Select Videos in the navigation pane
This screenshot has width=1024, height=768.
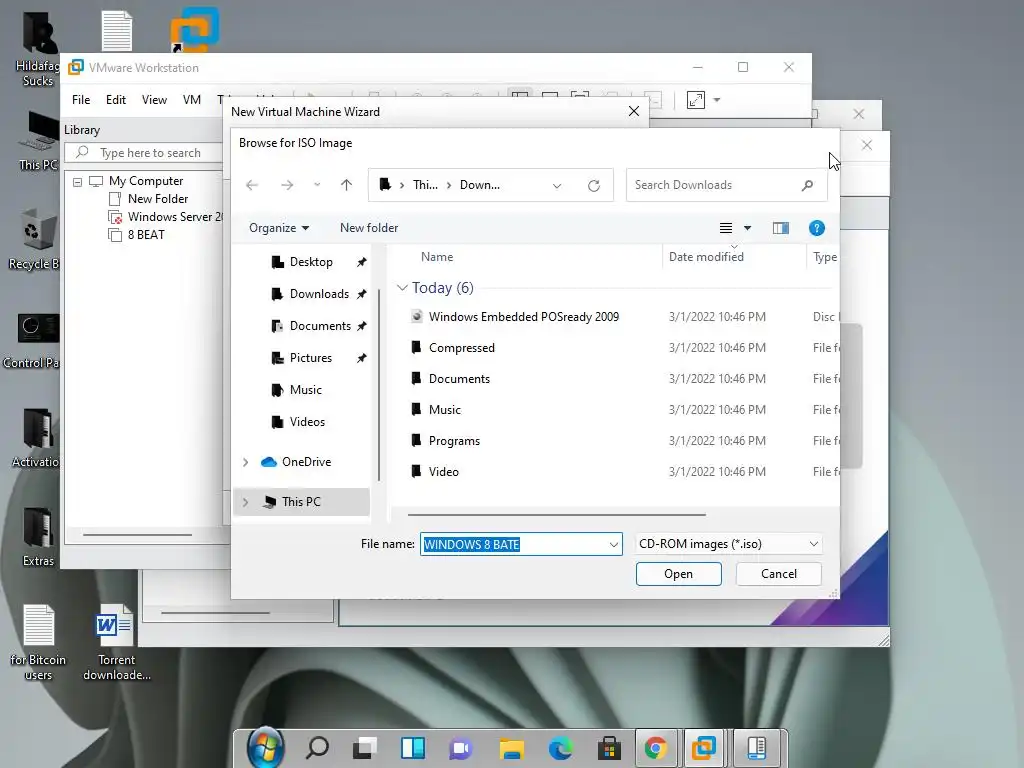point(307,422)
